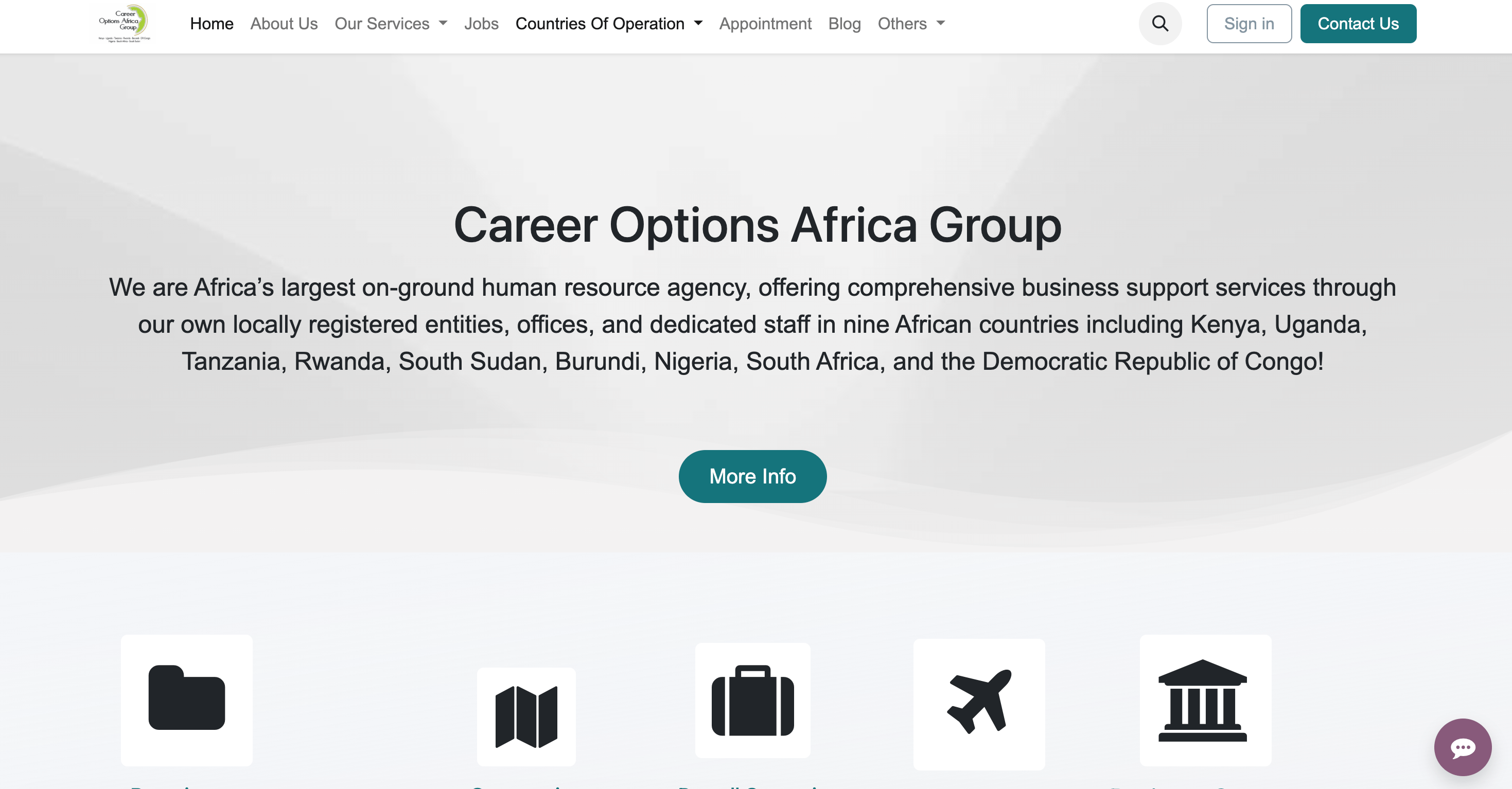Screen dimensions: 1512x789
Task: Open the live chat bubble icon
Action: click(1462, 747)
